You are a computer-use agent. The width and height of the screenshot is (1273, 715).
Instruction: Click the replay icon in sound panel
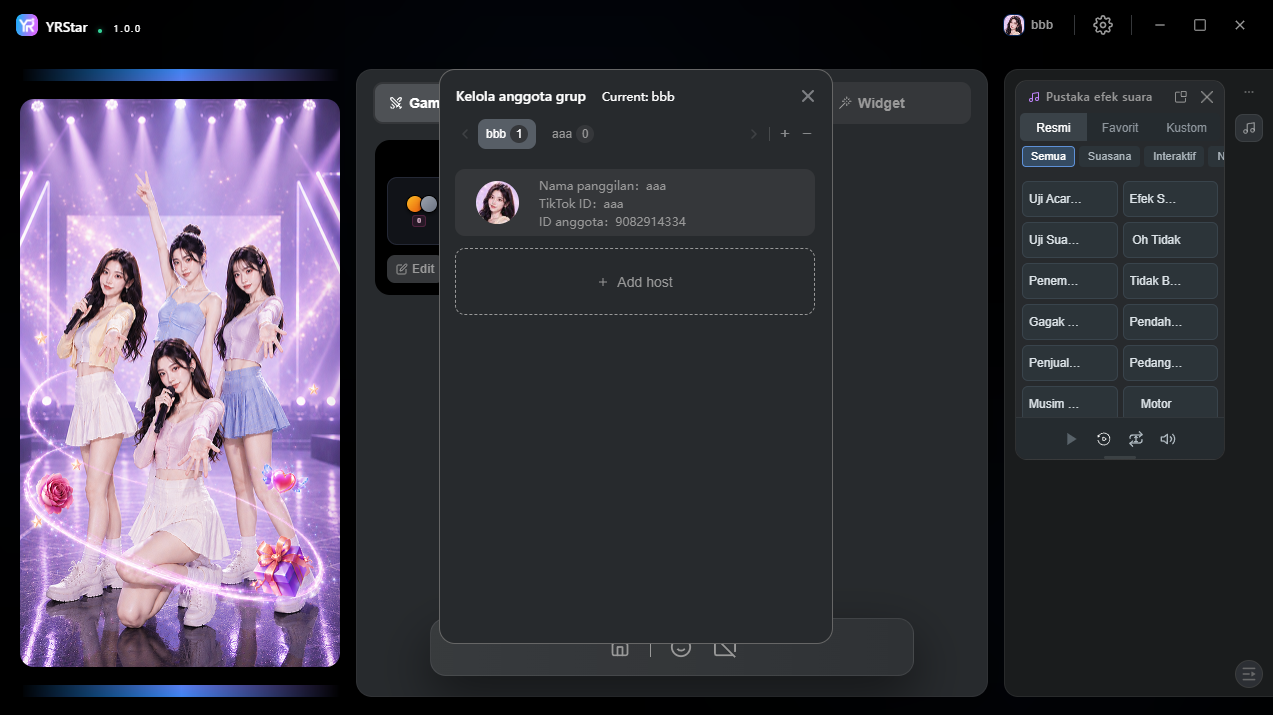[1103, 439]
